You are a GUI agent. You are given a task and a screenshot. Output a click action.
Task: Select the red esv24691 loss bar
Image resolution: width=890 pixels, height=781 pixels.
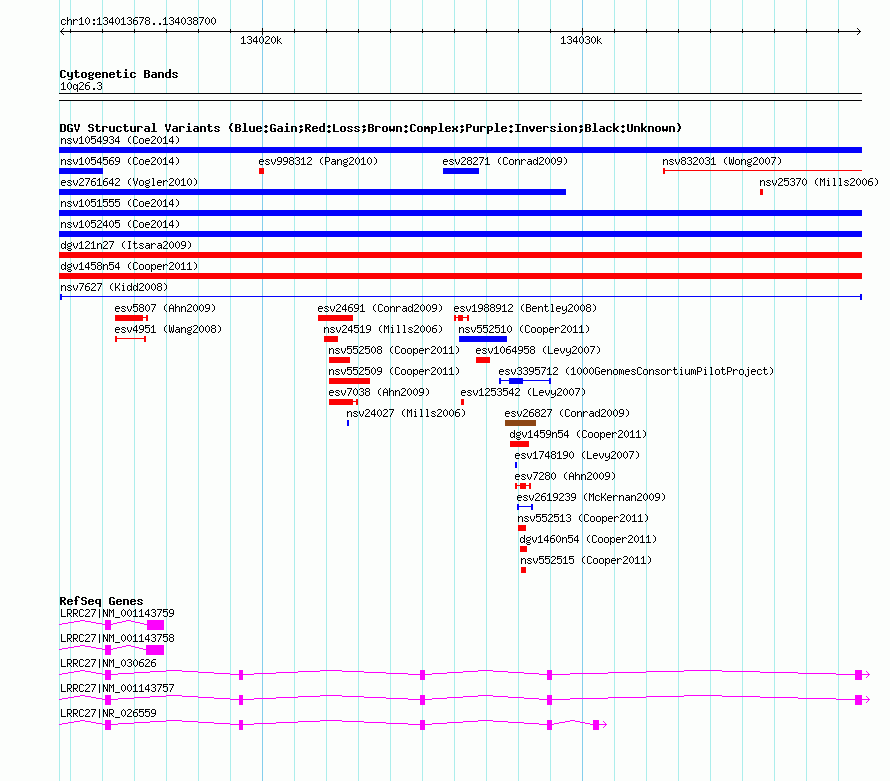click(x=335, y=318)
